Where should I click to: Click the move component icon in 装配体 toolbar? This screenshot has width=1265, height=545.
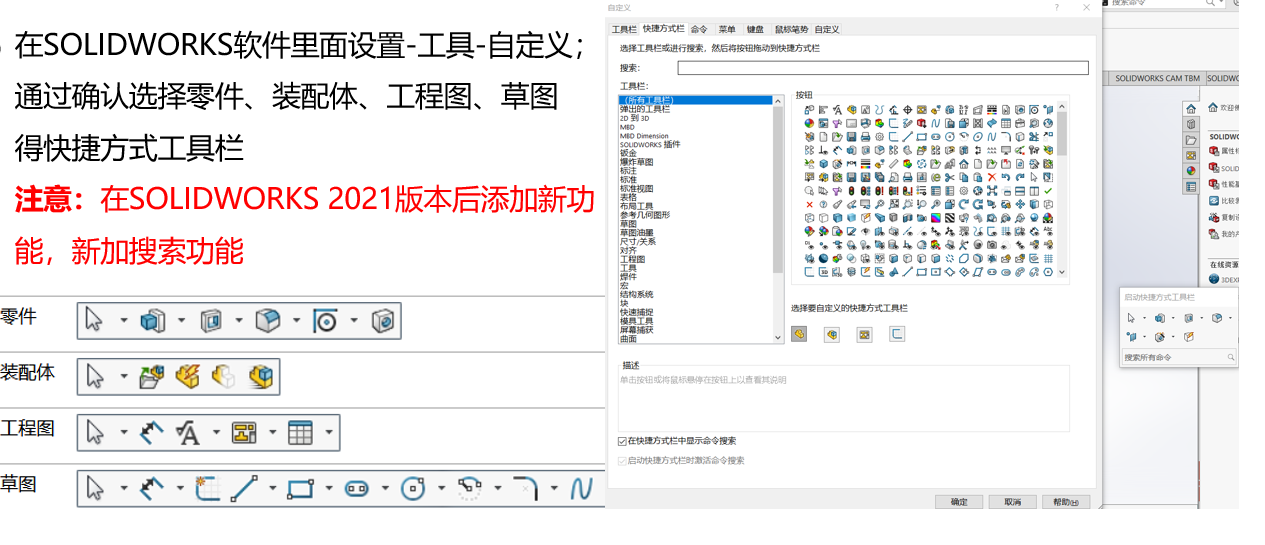[260, 376]
